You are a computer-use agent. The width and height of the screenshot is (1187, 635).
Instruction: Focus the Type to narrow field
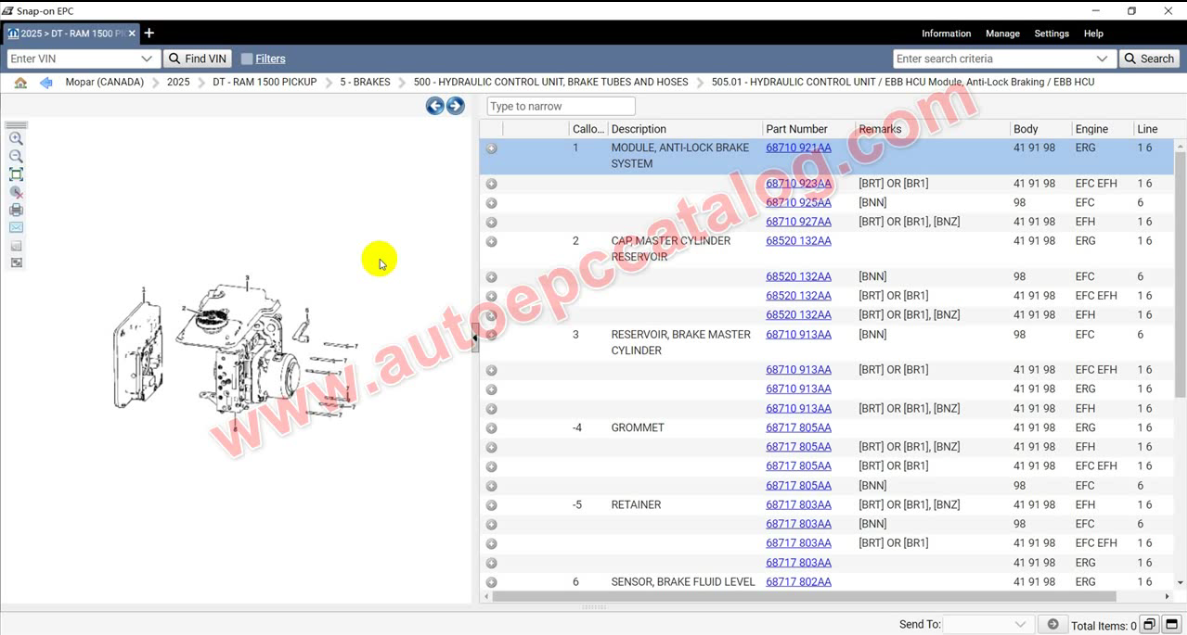pos(561,107)
